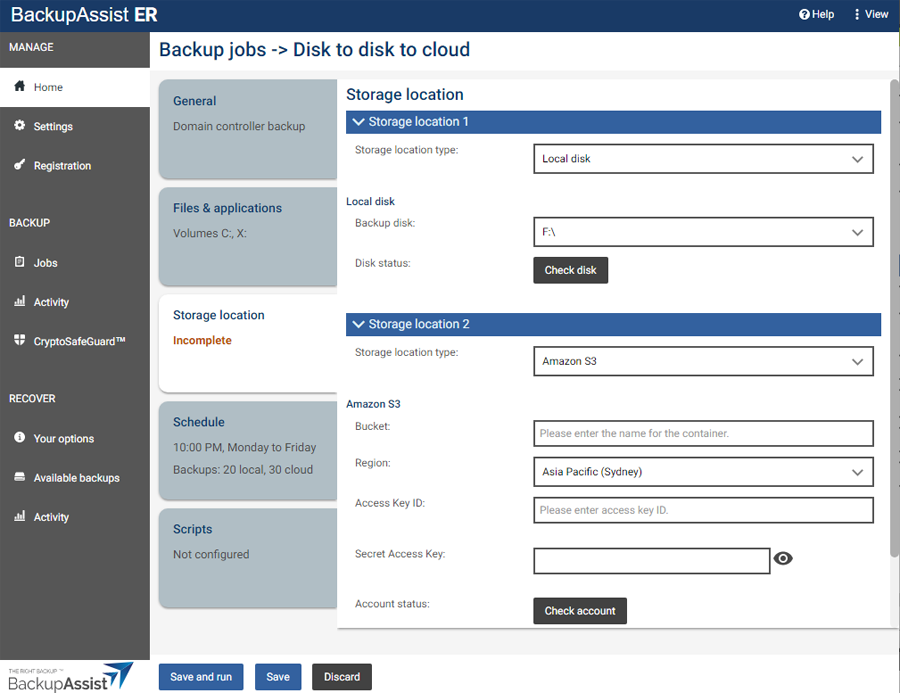The image size is (900, 693).
Task: Click the Settings gear icon
Action: (x=20, y=125)
